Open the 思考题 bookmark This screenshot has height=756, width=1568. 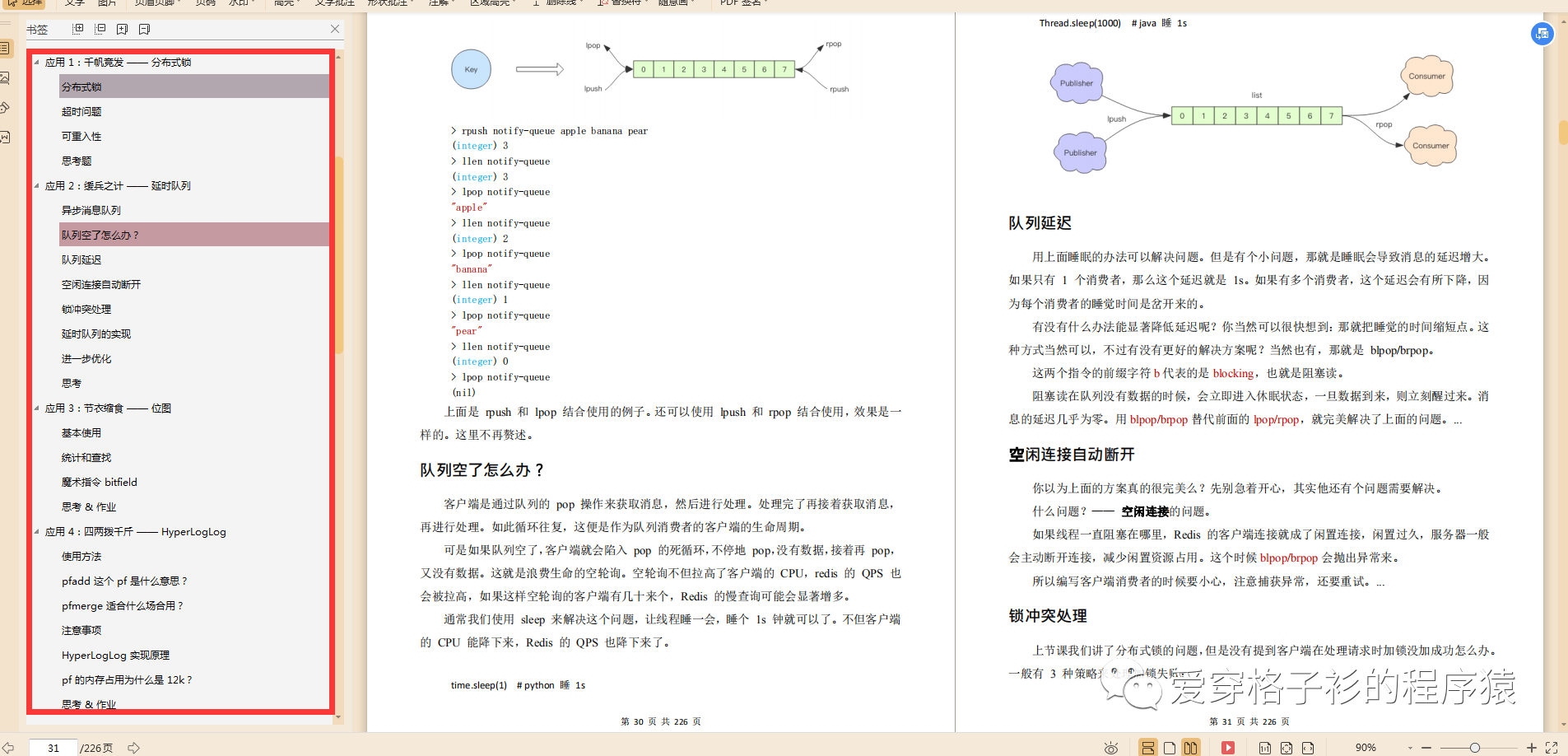point(77,161)
